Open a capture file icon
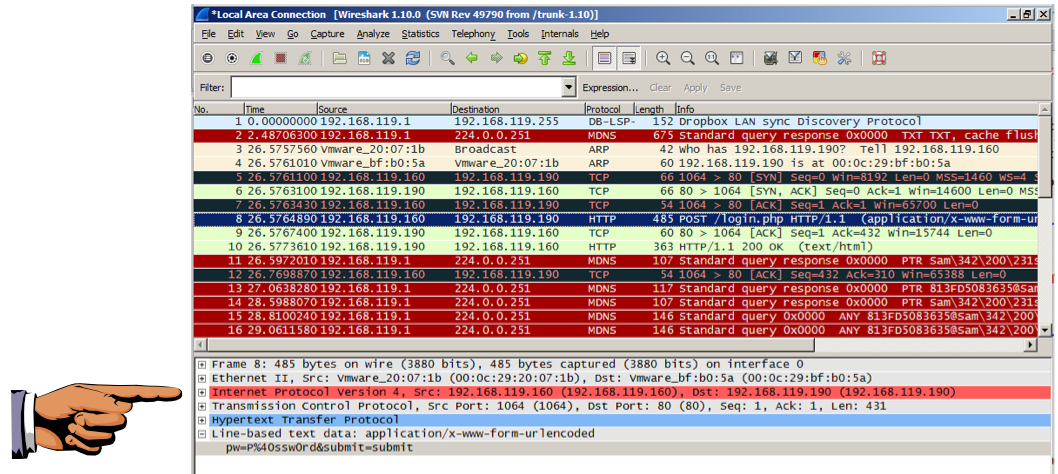This screenshot has height=474, width=1058. point(339,59)
